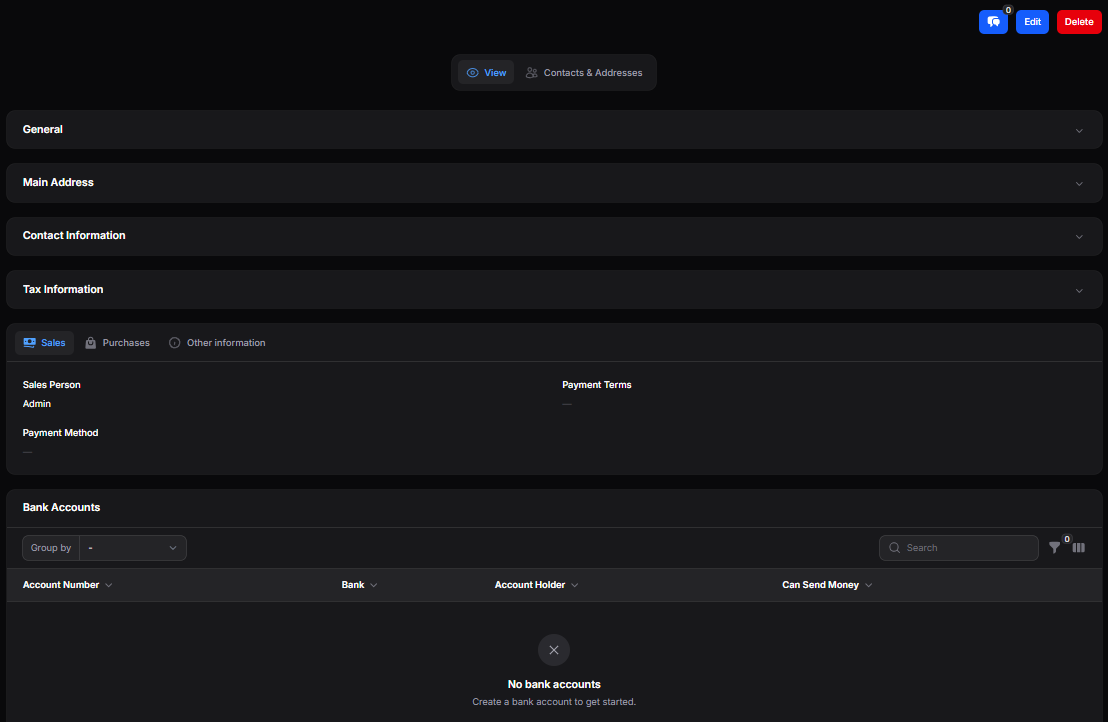Click the Tax Information section title

(63, 289)
